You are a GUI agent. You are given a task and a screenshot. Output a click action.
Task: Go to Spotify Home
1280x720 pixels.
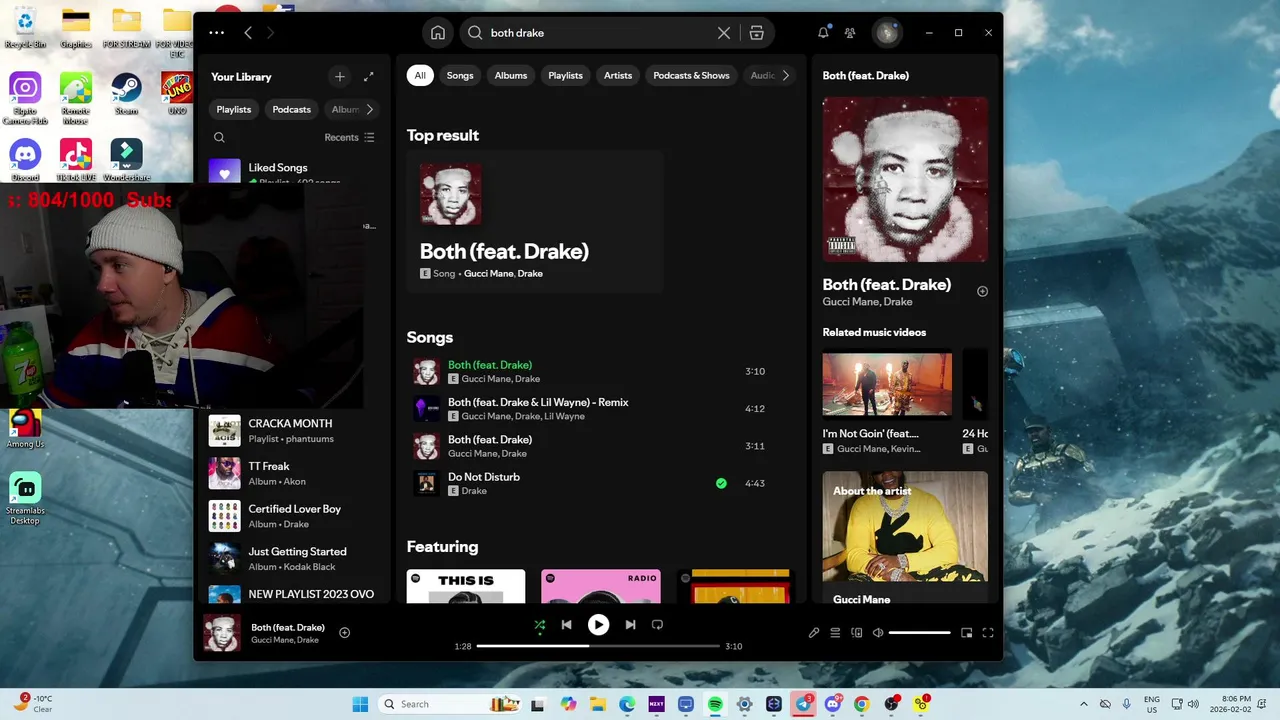click(x=438, y=33)
